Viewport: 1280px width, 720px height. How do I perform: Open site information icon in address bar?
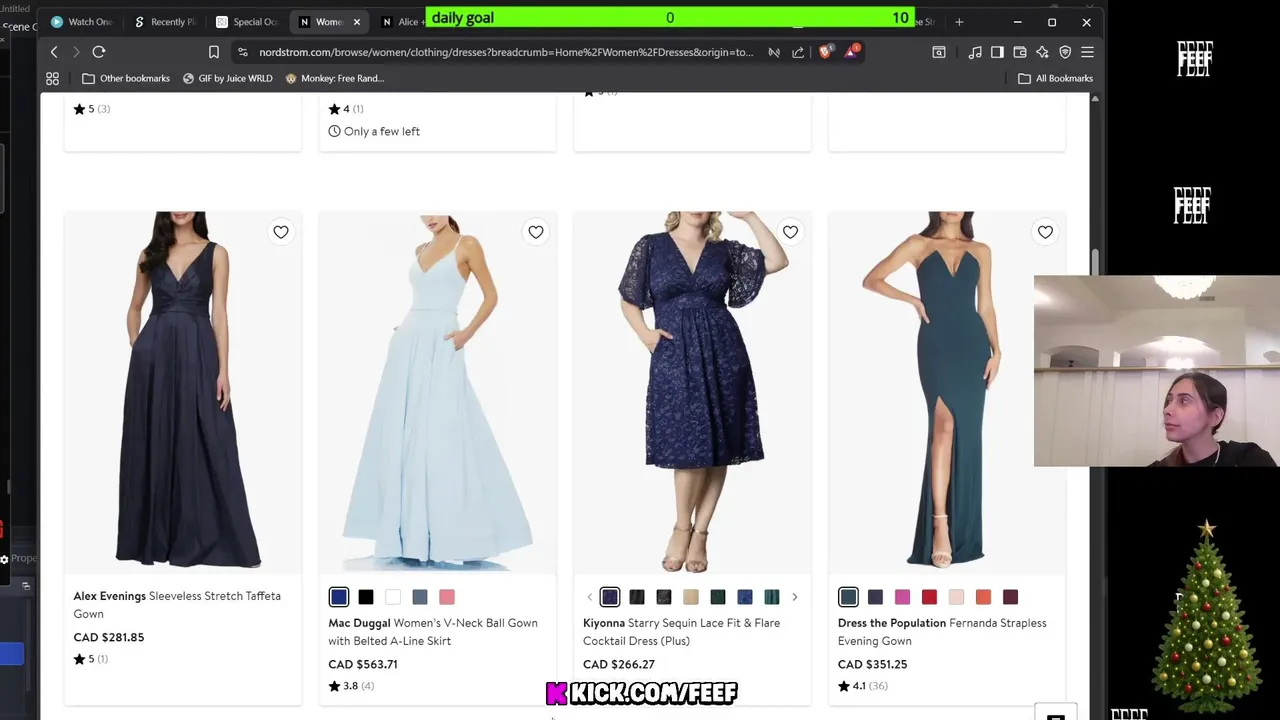tap(242, 52)
